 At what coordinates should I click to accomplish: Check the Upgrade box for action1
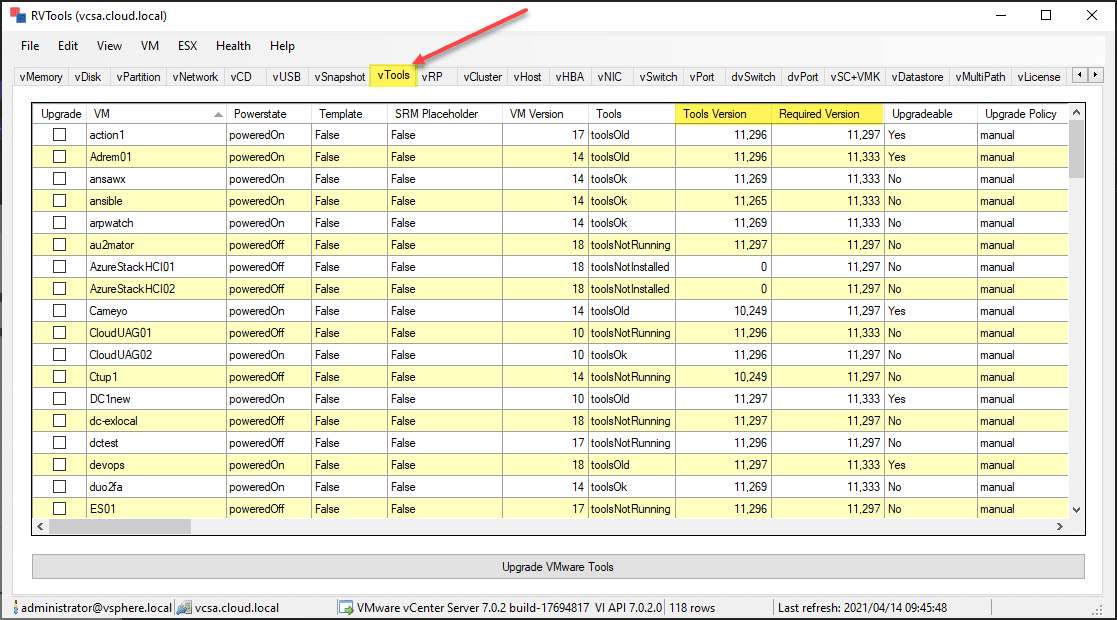[60, 135]
